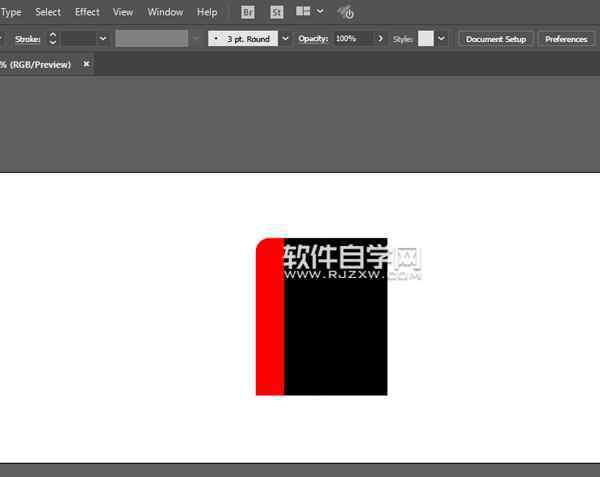Open the Help menu
600x477 pixels.
[x=207, y=12]
